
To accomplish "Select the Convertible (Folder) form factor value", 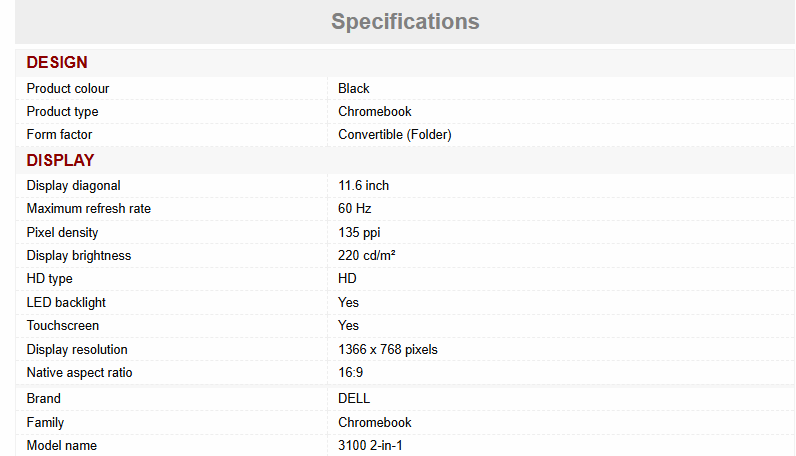I will (395, 135).
